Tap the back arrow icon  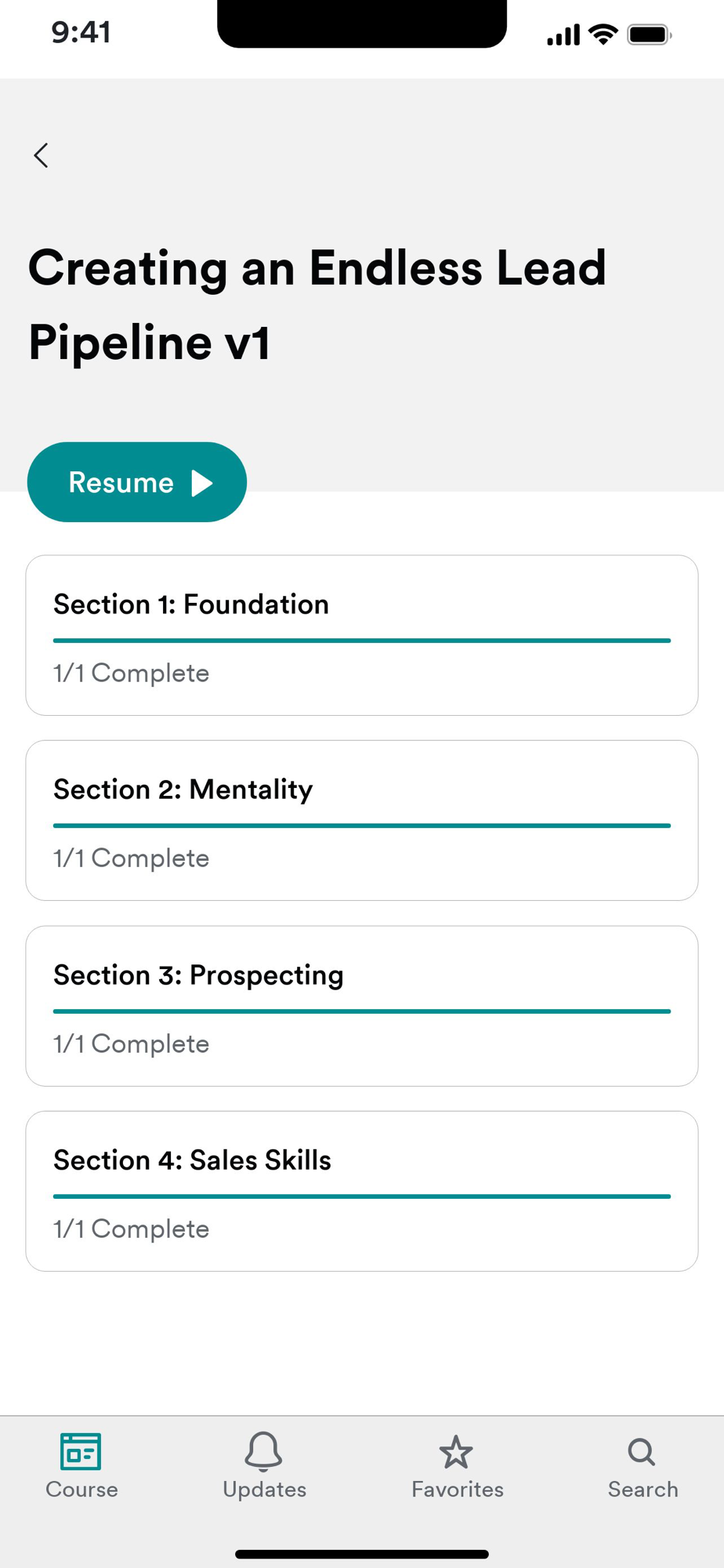42,155
